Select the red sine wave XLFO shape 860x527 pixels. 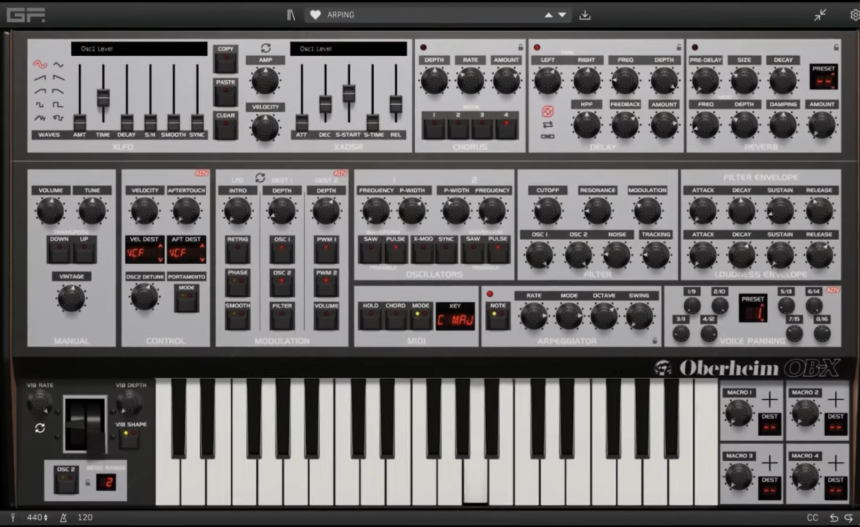pyautogui.click(x=40, y=64)
